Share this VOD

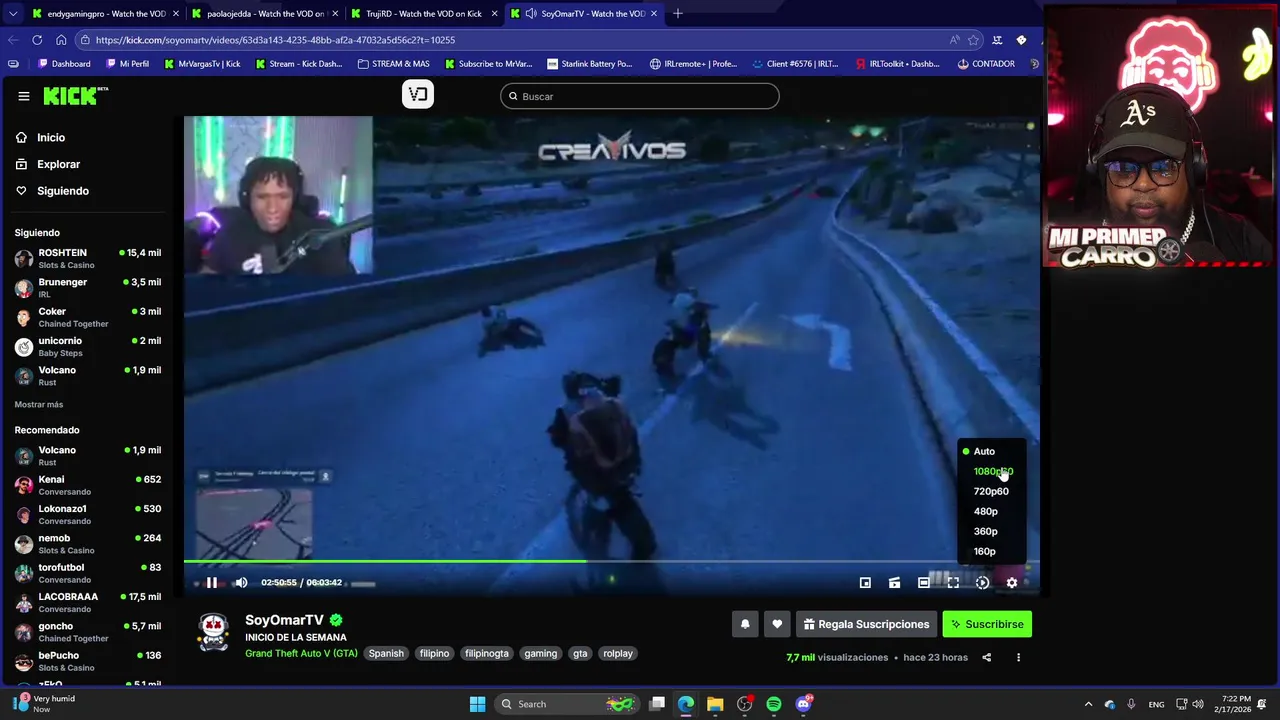point(987,657)
